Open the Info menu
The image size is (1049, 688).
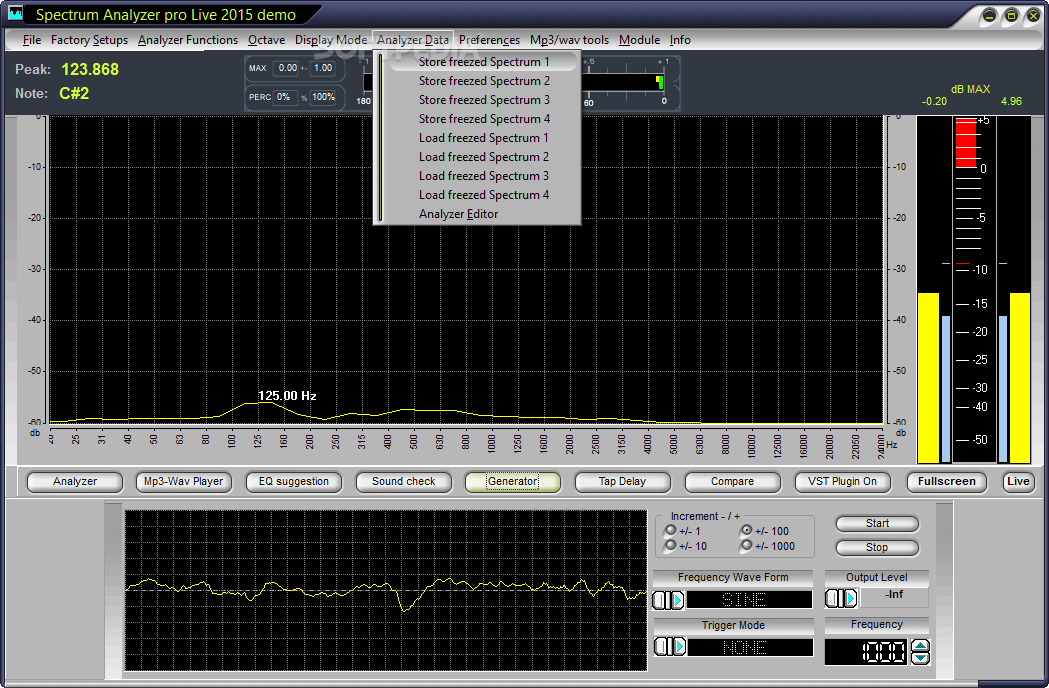click(x=680, y=40)
